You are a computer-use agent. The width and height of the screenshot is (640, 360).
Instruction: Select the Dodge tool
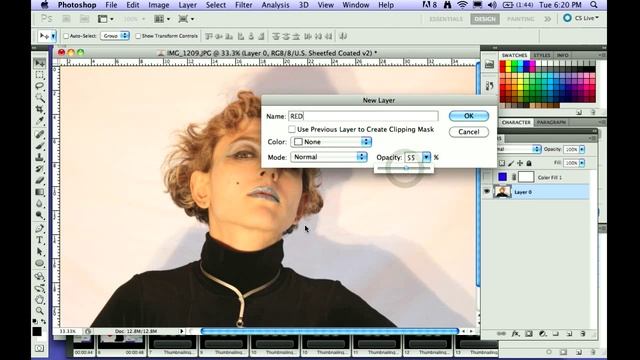click(x=40, y=215)
